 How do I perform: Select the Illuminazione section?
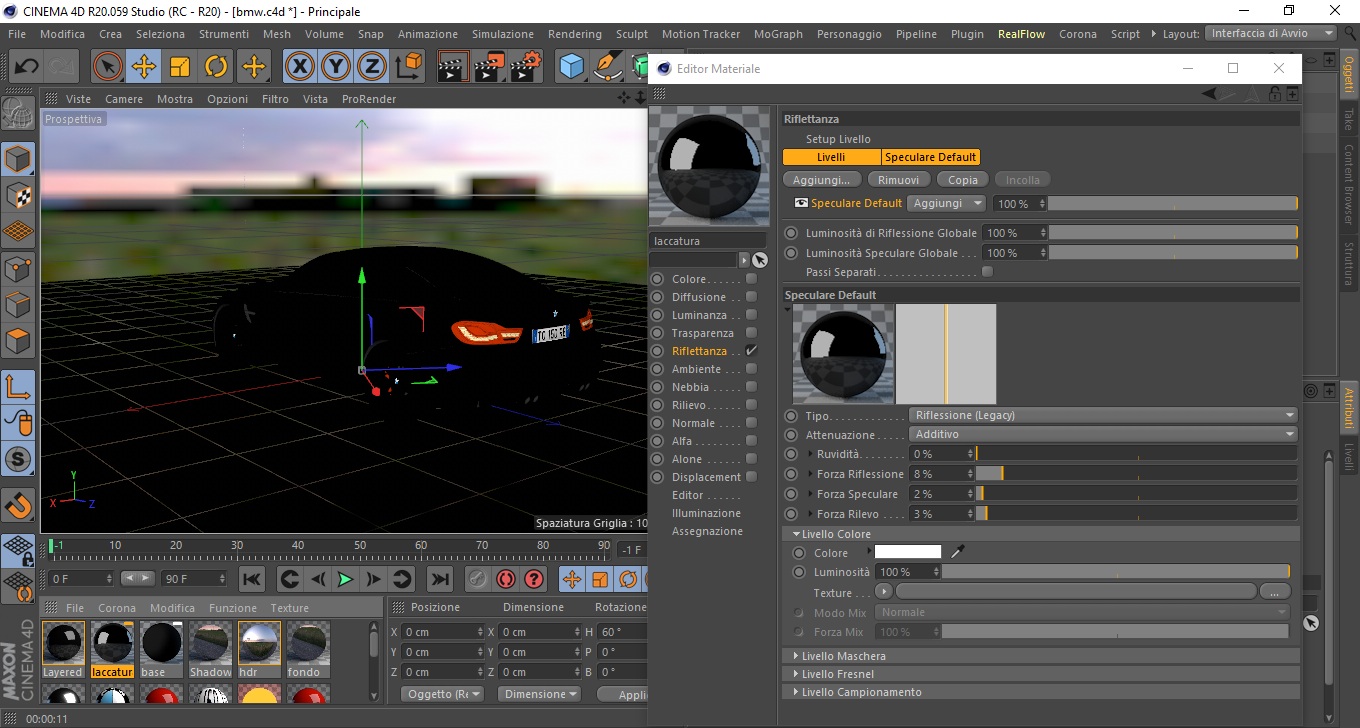[706, 513]
